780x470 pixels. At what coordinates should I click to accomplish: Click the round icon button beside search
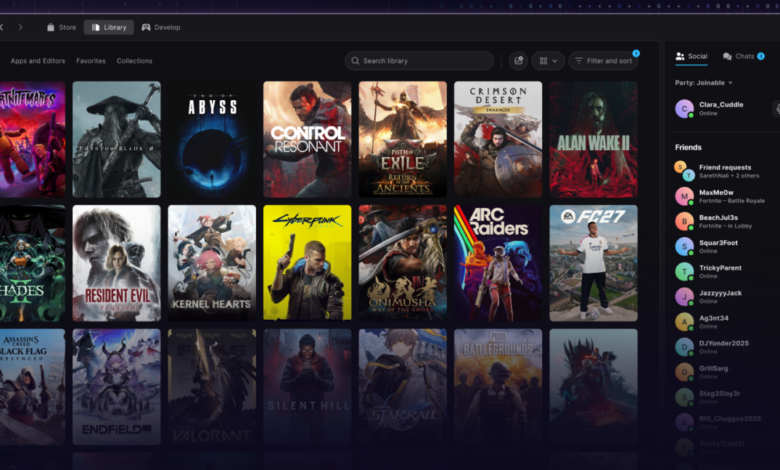tap(518, 61)
